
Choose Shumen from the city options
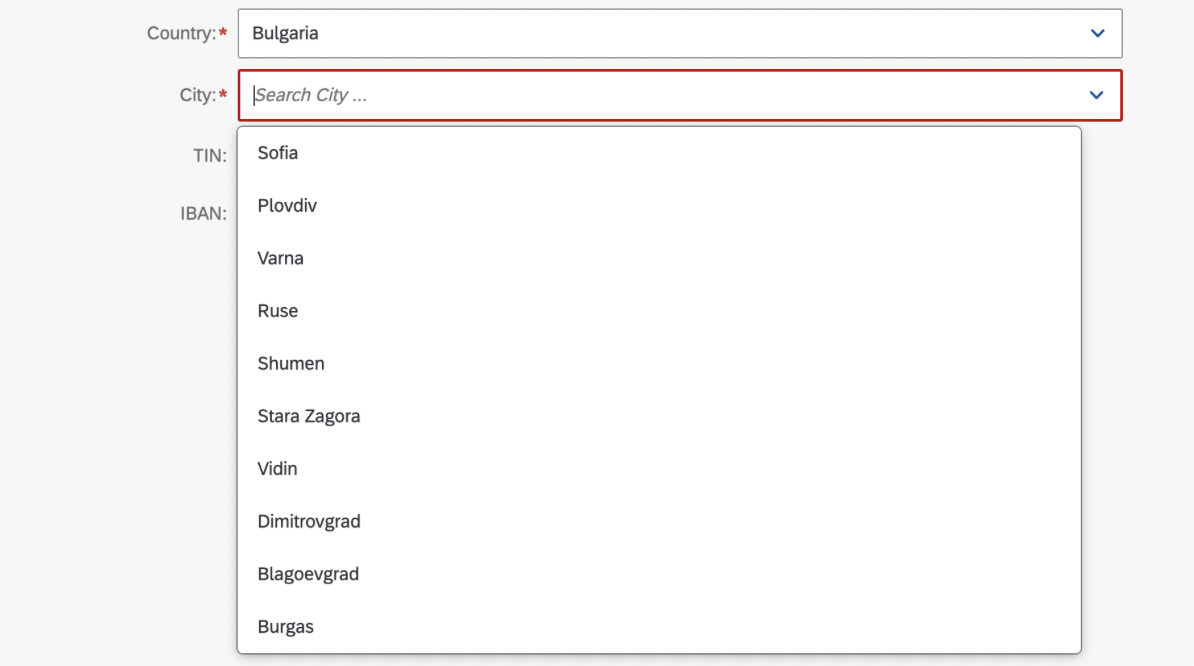tap(659, 363)
